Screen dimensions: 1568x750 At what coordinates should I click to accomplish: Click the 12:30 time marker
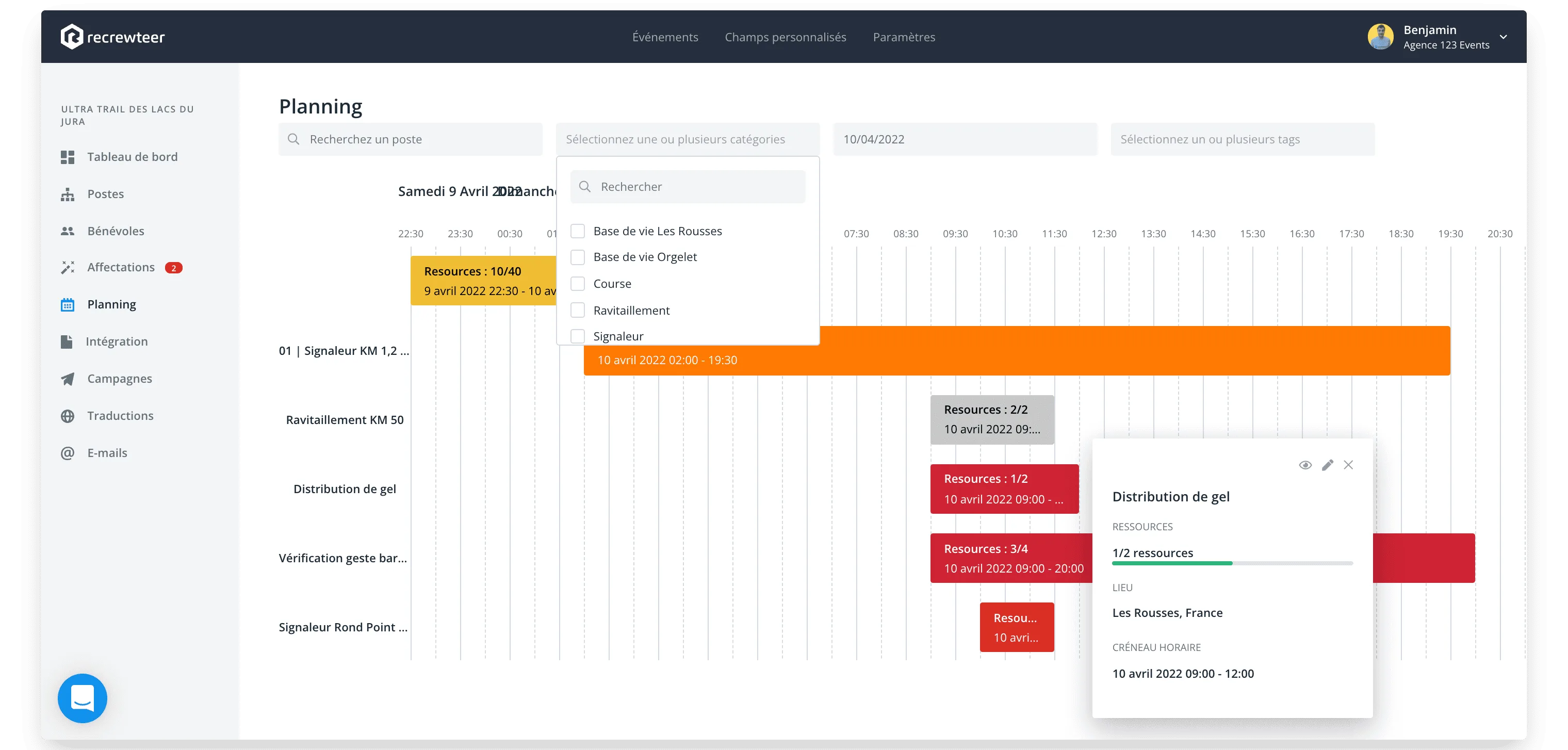click(x=1104, y=234)
